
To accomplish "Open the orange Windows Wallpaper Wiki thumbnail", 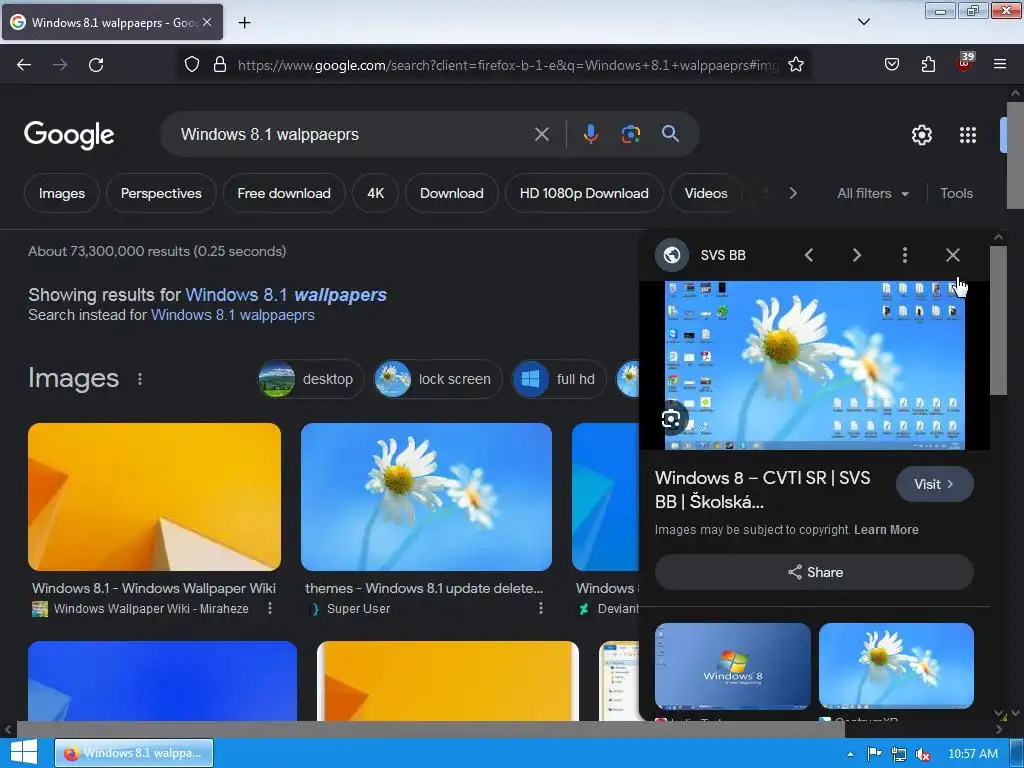I will click(x=155, y=497).
